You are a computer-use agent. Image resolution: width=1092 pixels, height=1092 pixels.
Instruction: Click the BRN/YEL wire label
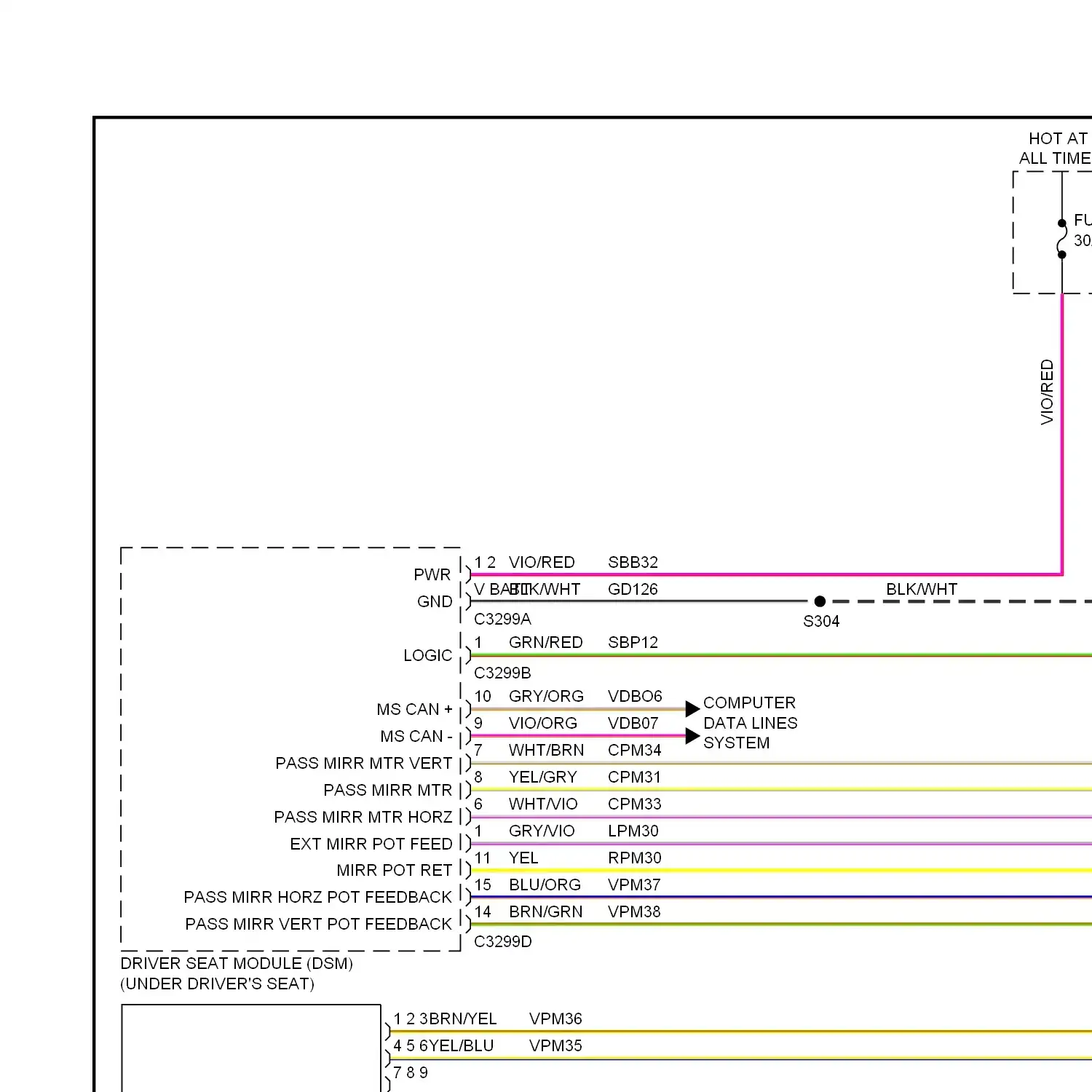463,1018
